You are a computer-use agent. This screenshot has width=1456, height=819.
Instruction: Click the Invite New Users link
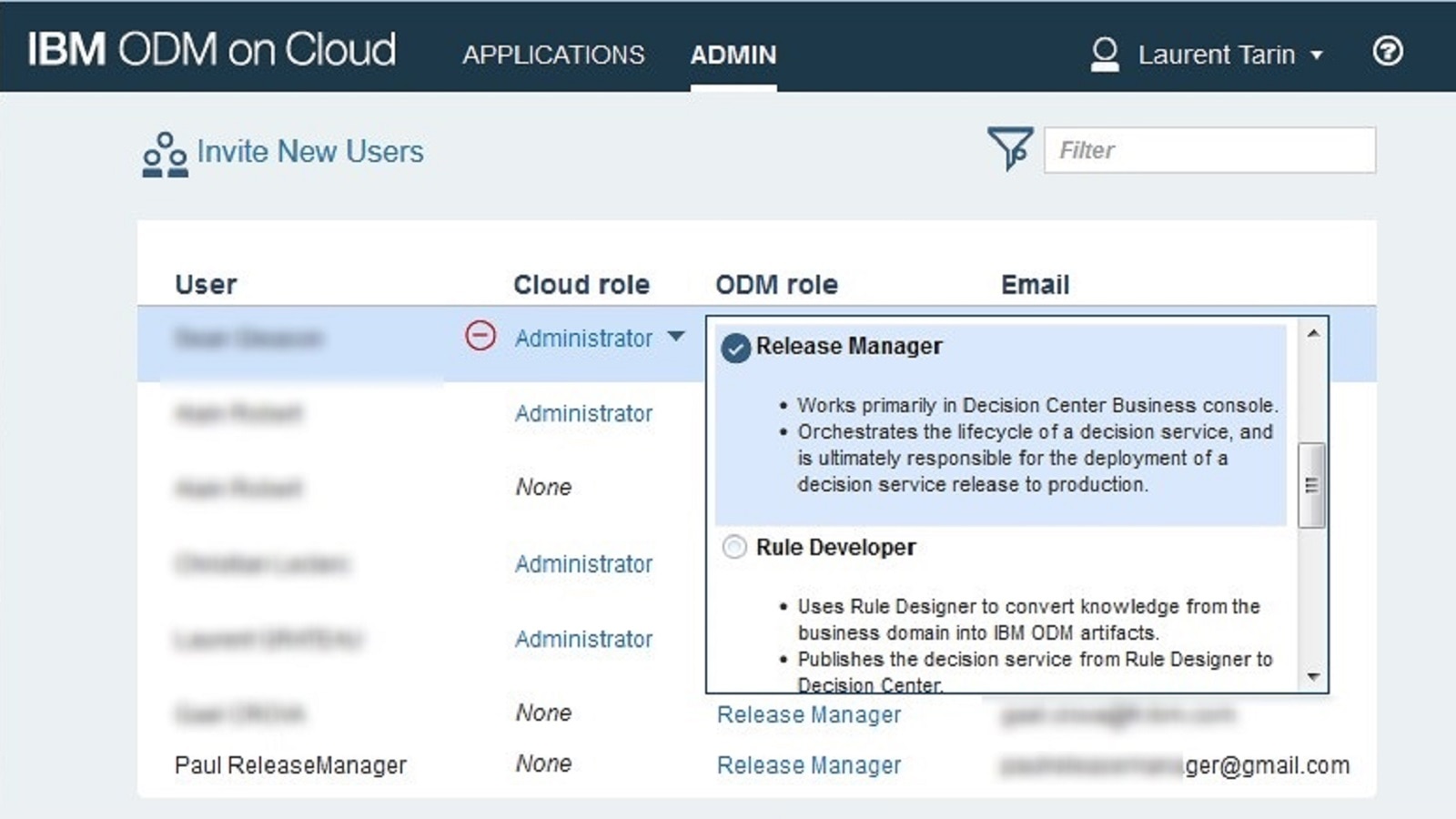click(x=309, y=152)
